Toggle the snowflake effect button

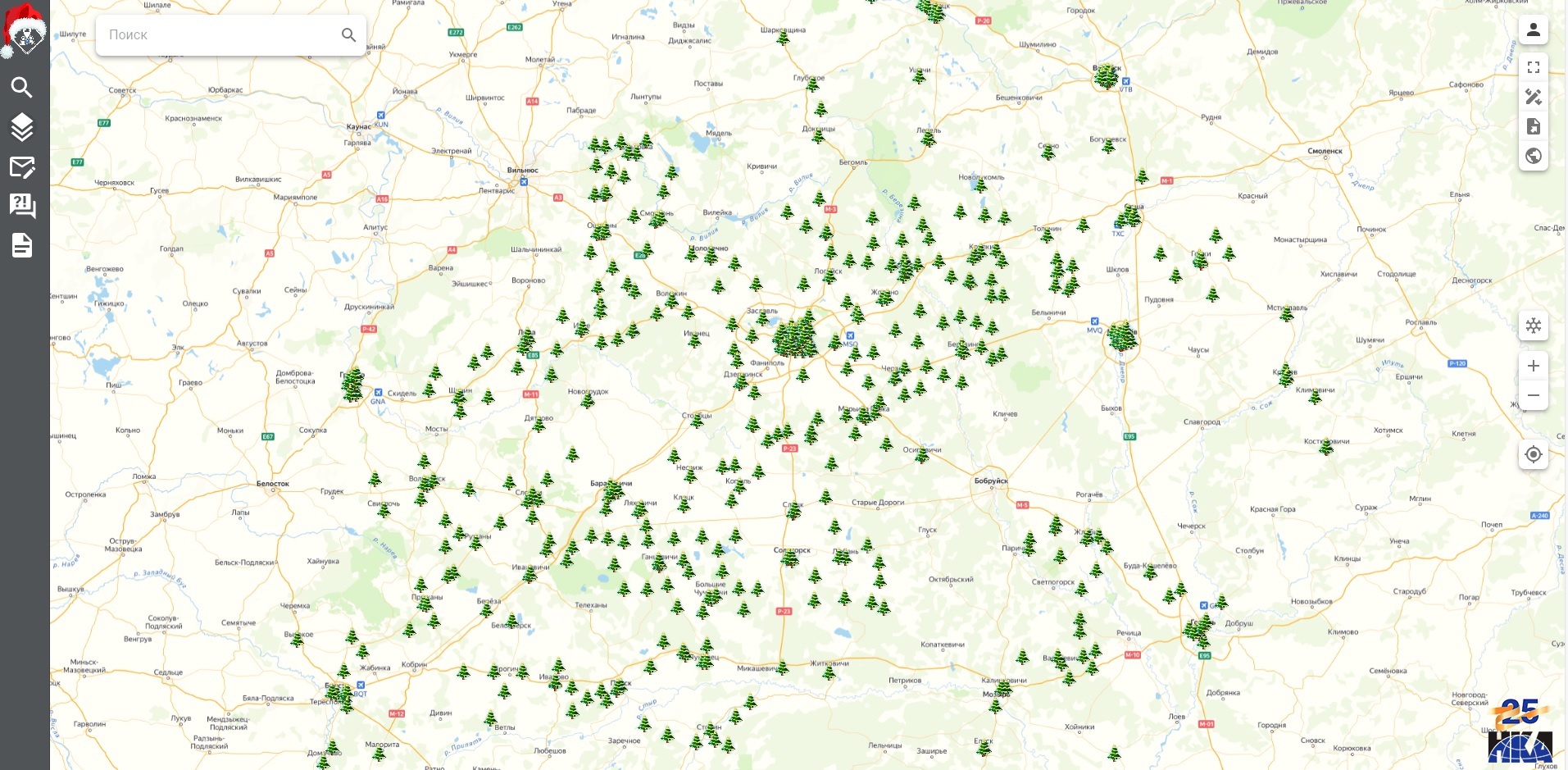(1533, 326)
